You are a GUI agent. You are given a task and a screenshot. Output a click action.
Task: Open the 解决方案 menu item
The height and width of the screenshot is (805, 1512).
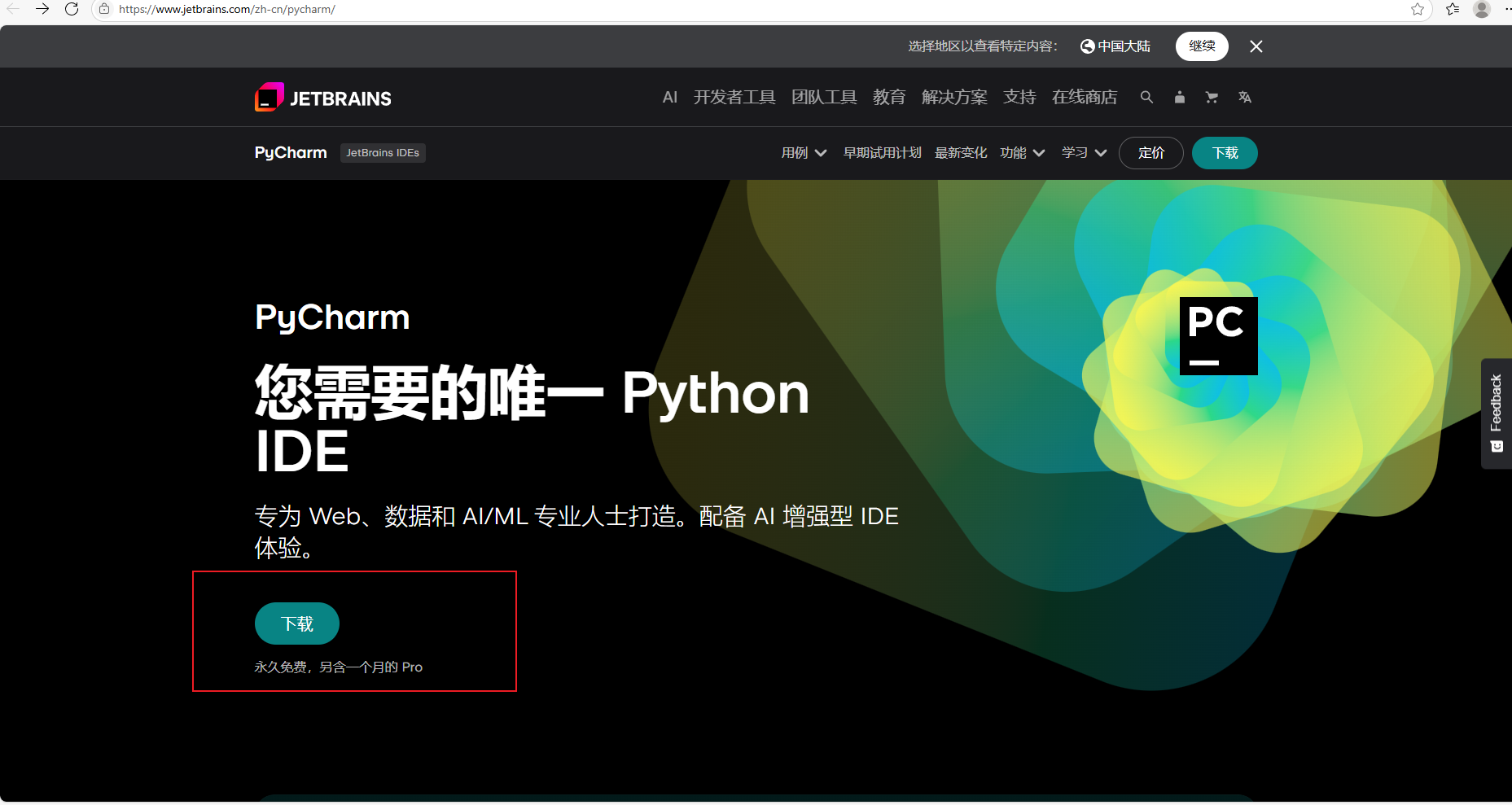953,97
